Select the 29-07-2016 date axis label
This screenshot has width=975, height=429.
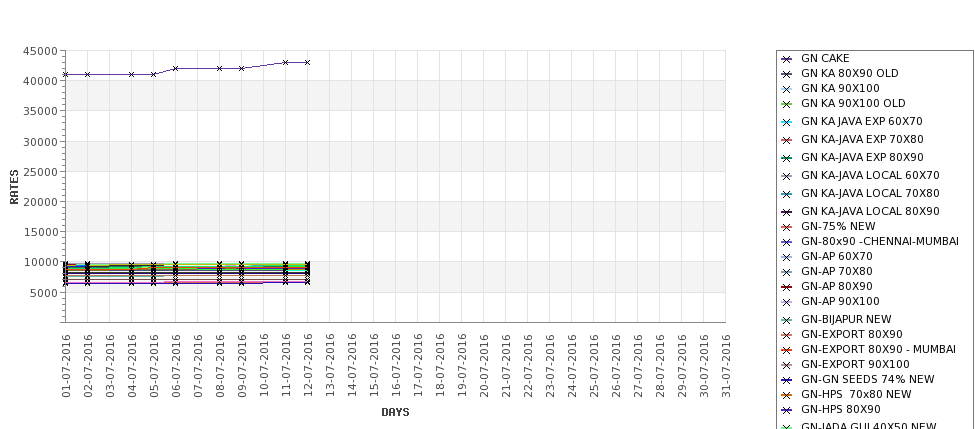coord(682,366)
